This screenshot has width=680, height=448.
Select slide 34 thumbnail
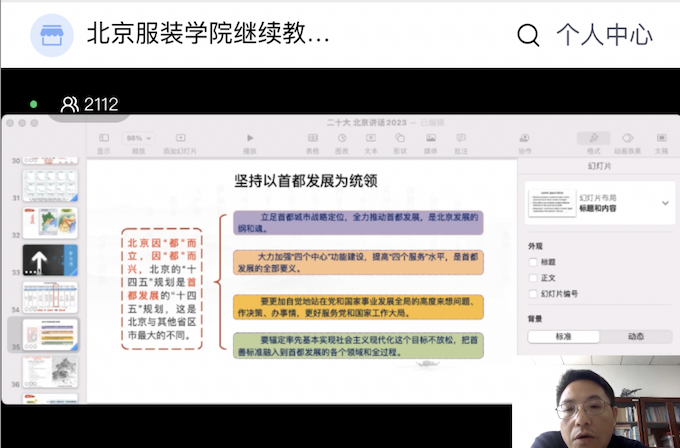click(50, 298)
